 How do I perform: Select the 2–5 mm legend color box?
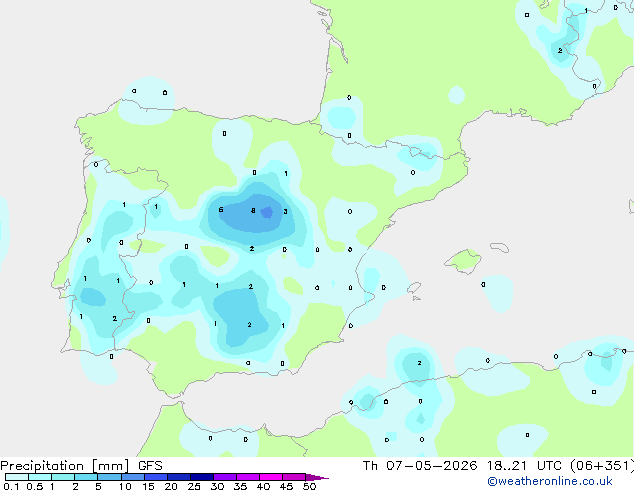pos(86,477)
